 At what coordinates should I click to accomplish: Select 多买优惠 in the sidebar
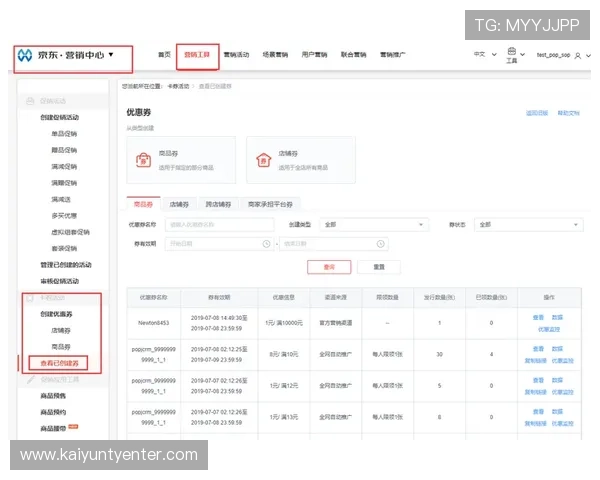point(64,216)
